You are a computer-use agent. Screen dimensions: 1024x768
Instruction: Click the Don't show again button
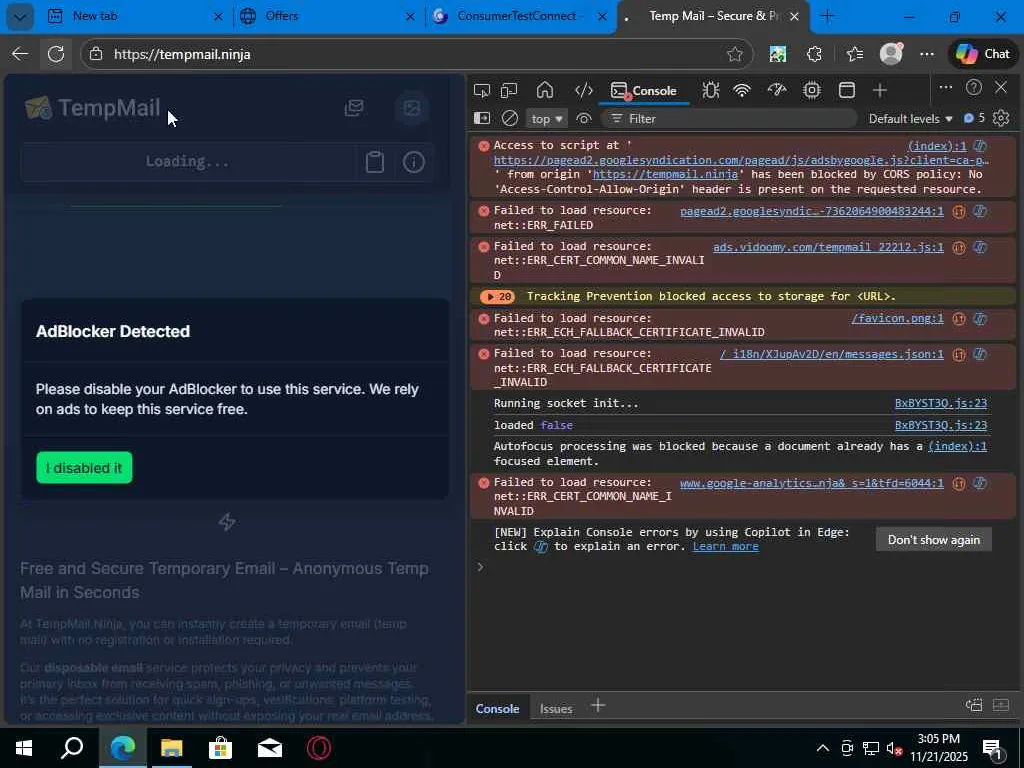[x=933, y=540]
